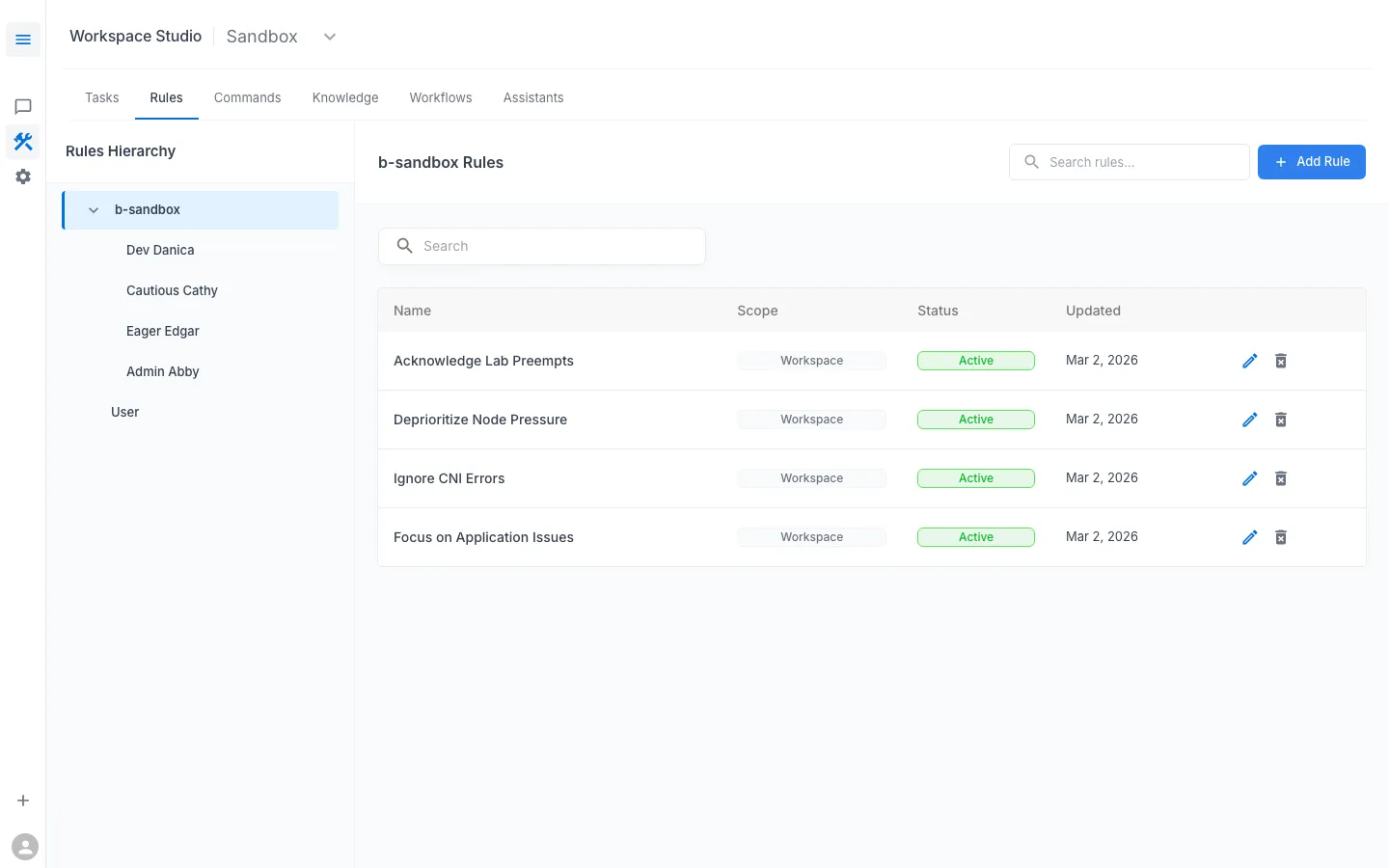Delete the Focus on Application Issues rule
Screen dimensions: 1389x868
point(1281,537)
